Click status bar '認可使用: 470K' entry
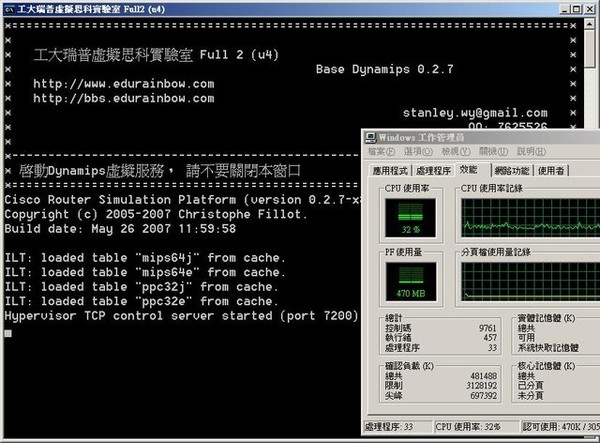Image resolution: width=600 pixels, height=443 pixels. [x=561, y=427]
